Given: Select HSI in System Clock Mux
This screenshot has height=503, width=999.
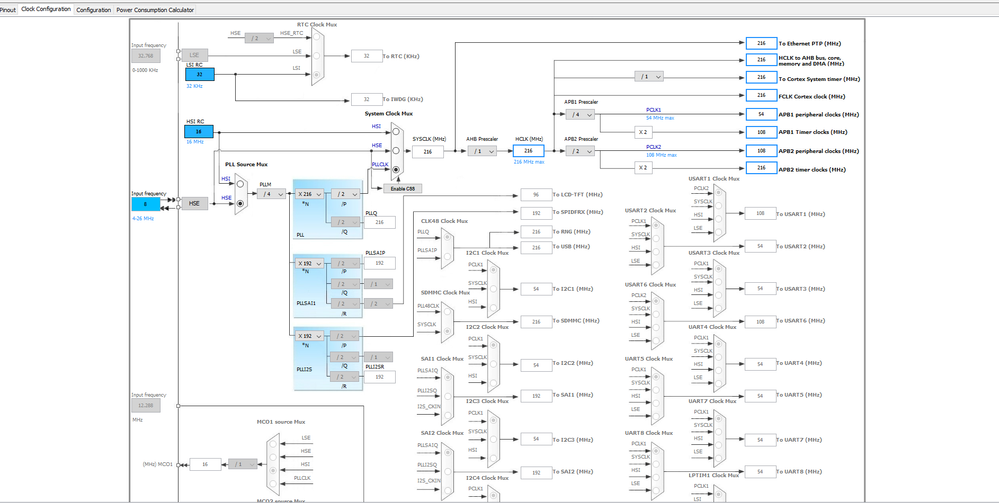Looking at the screenshot, I should point(396,132).
